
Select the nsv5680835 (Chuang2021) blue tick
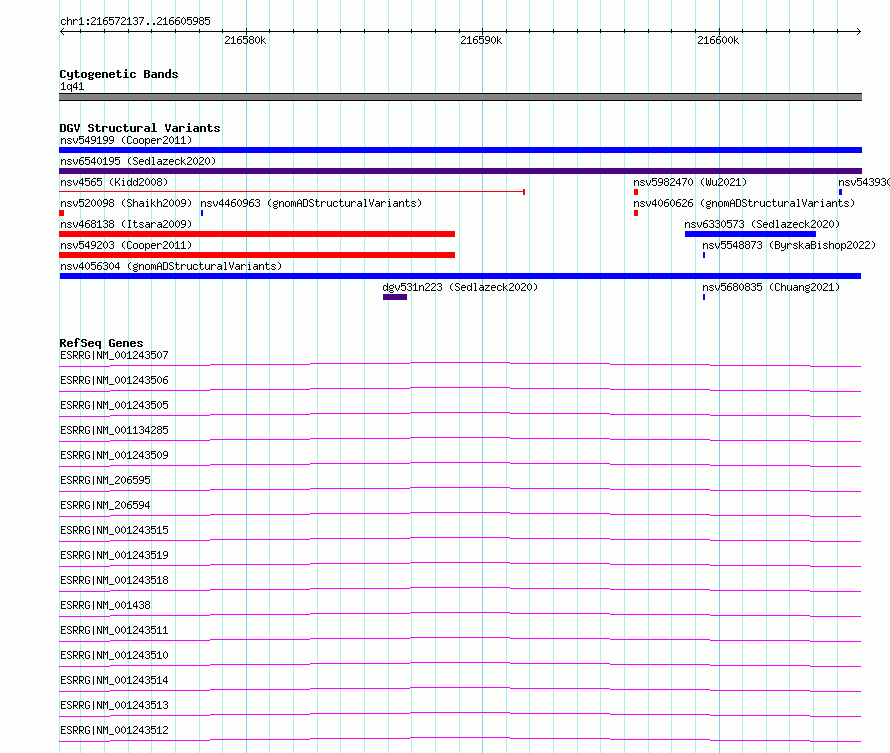pyautogui.click(x=704, y=297)
